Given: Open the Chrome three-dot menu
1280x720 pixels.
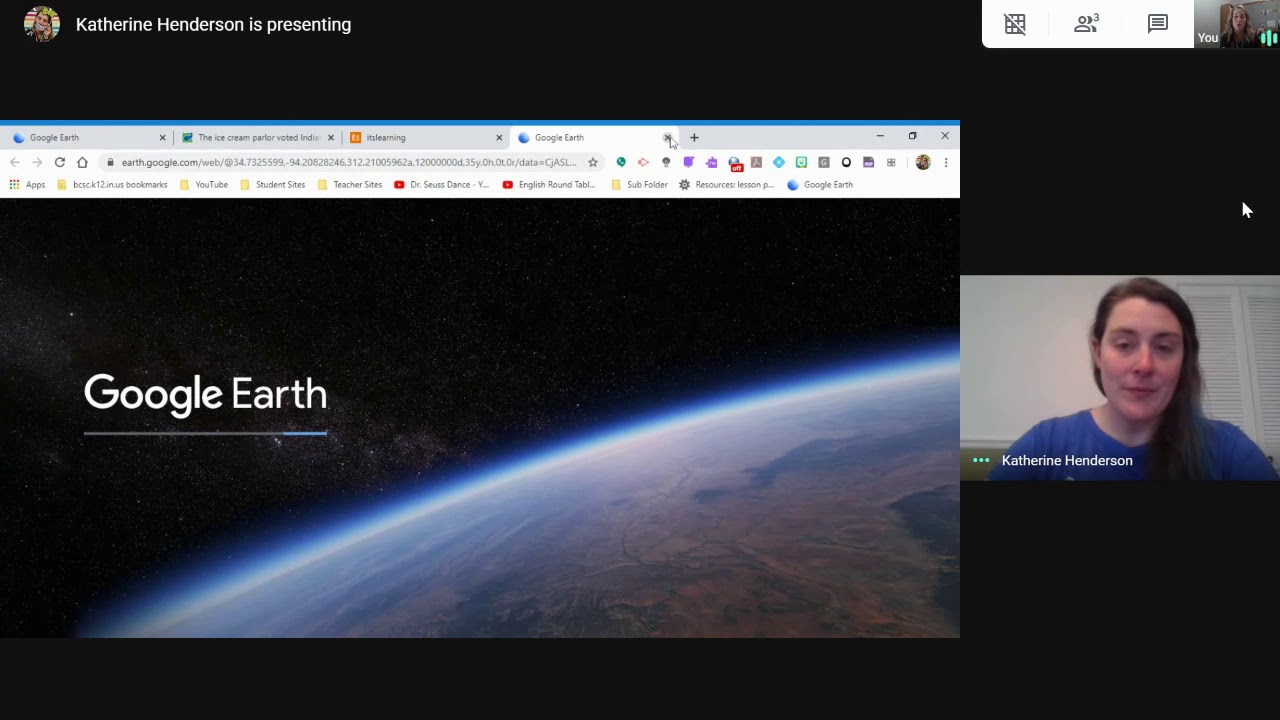Looking at the screenshot, I should [945, 162].
